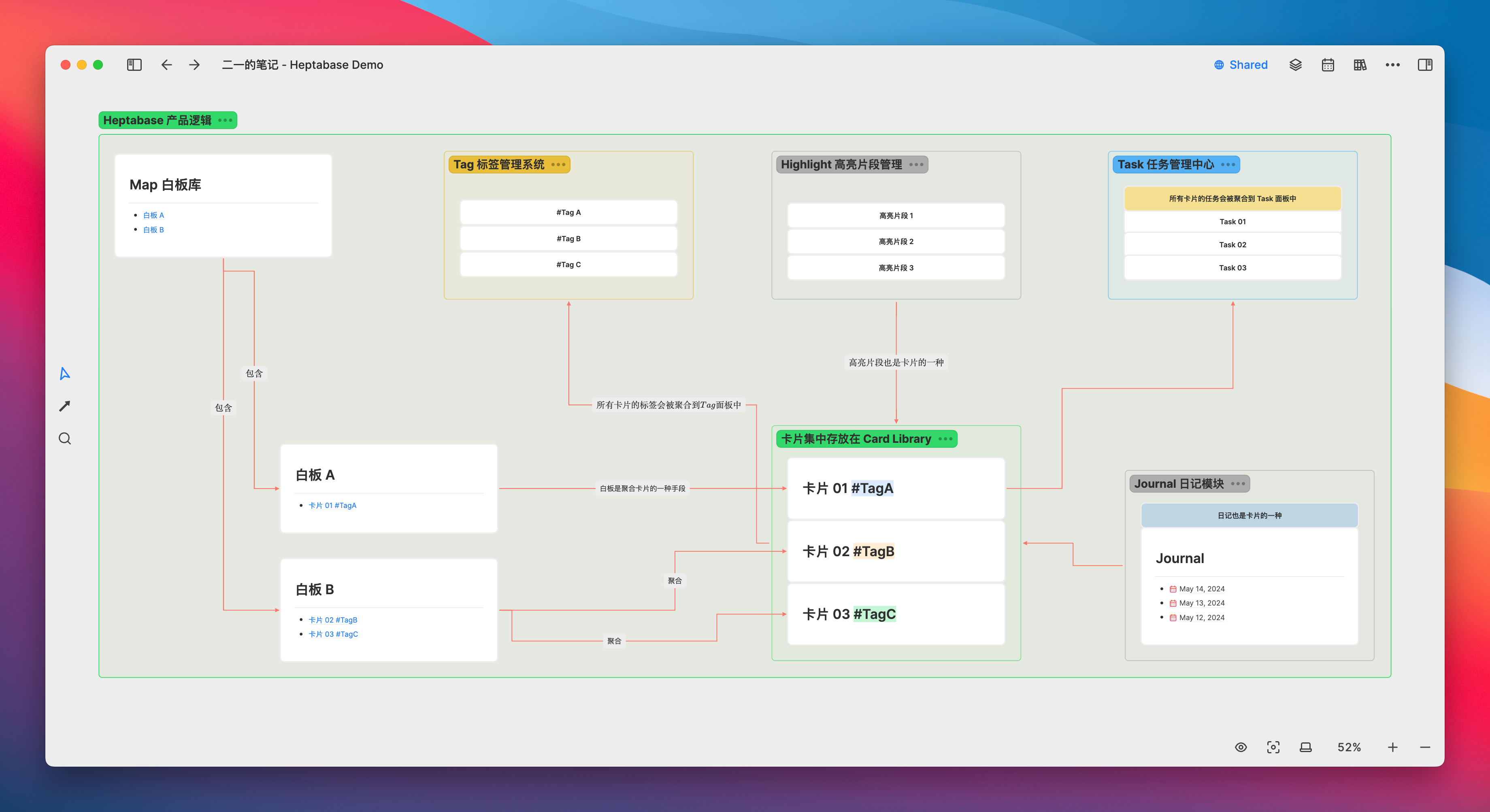Open the 卡片 03 #TagC link
Viewport: 1490px width, 812px height.
pos(333,634)
